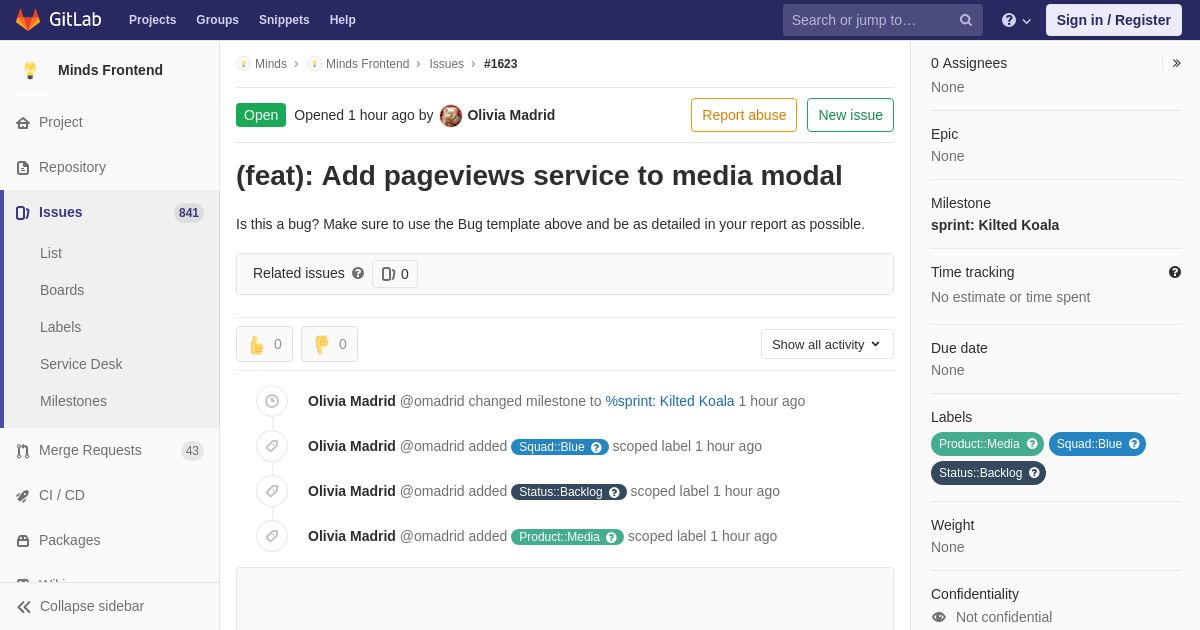This screenshot has width=1200, height=630.
Task: Click Olivia Madrid's avatar image
Action: pyautogui.click(x=451, y=116)
